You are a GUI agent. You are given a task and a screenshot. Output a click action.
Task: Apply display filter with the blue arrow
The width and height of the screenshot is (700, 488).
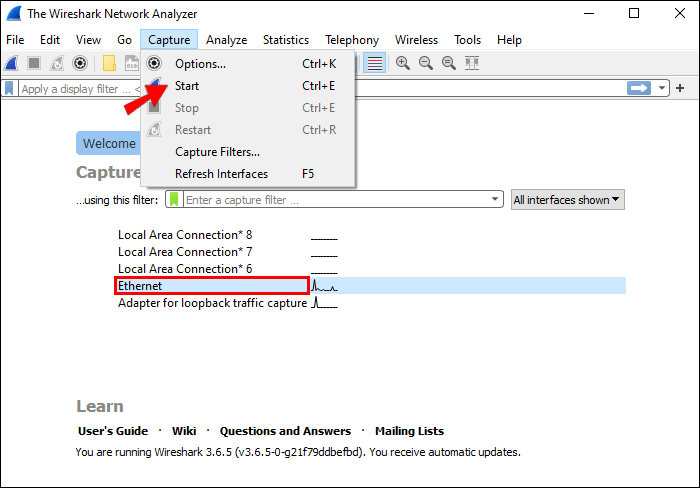point(639,88)
